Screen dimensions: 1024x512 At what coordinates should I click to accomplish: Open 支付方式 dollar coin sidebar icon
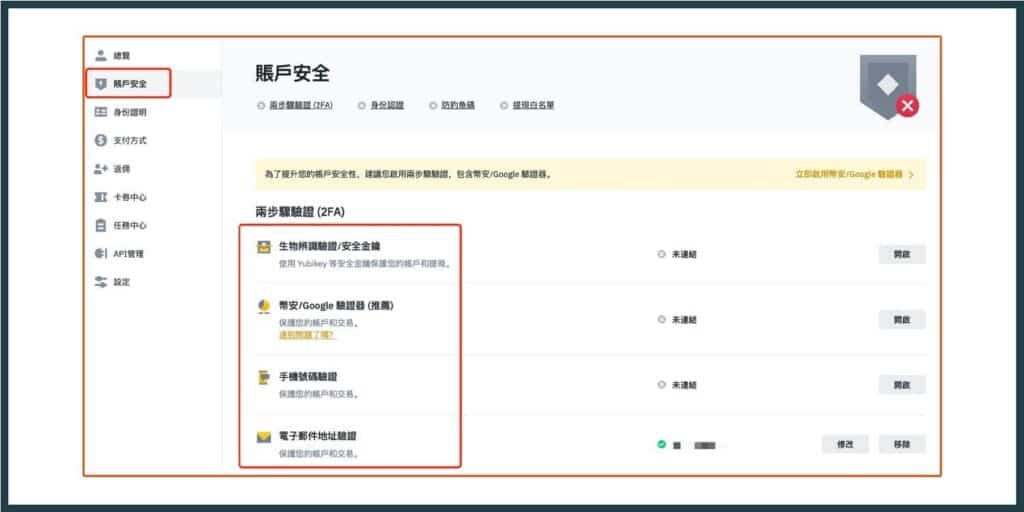pos(101,140)
